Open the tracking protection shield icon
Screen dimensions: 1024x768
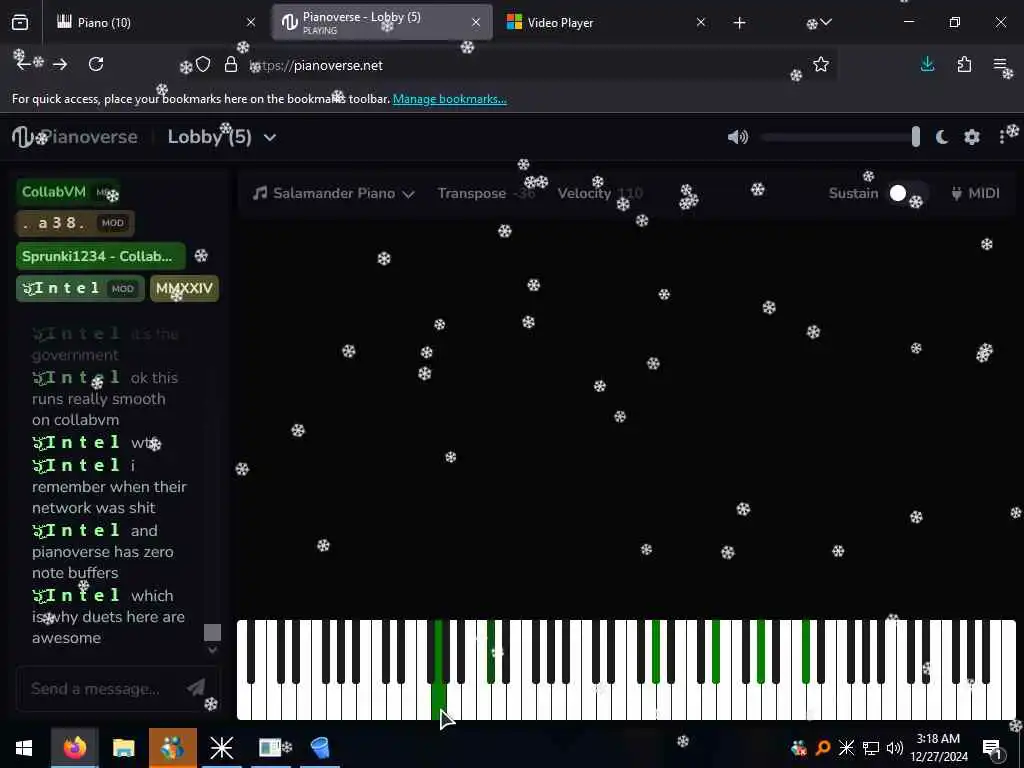tap(203, 64)
